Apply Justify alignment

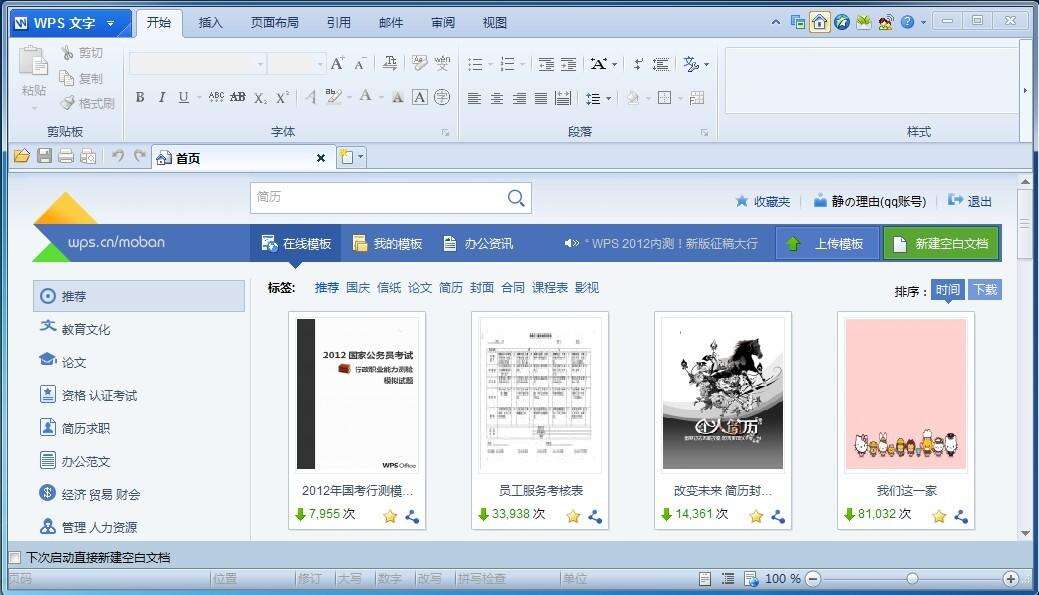coord(541,98)
